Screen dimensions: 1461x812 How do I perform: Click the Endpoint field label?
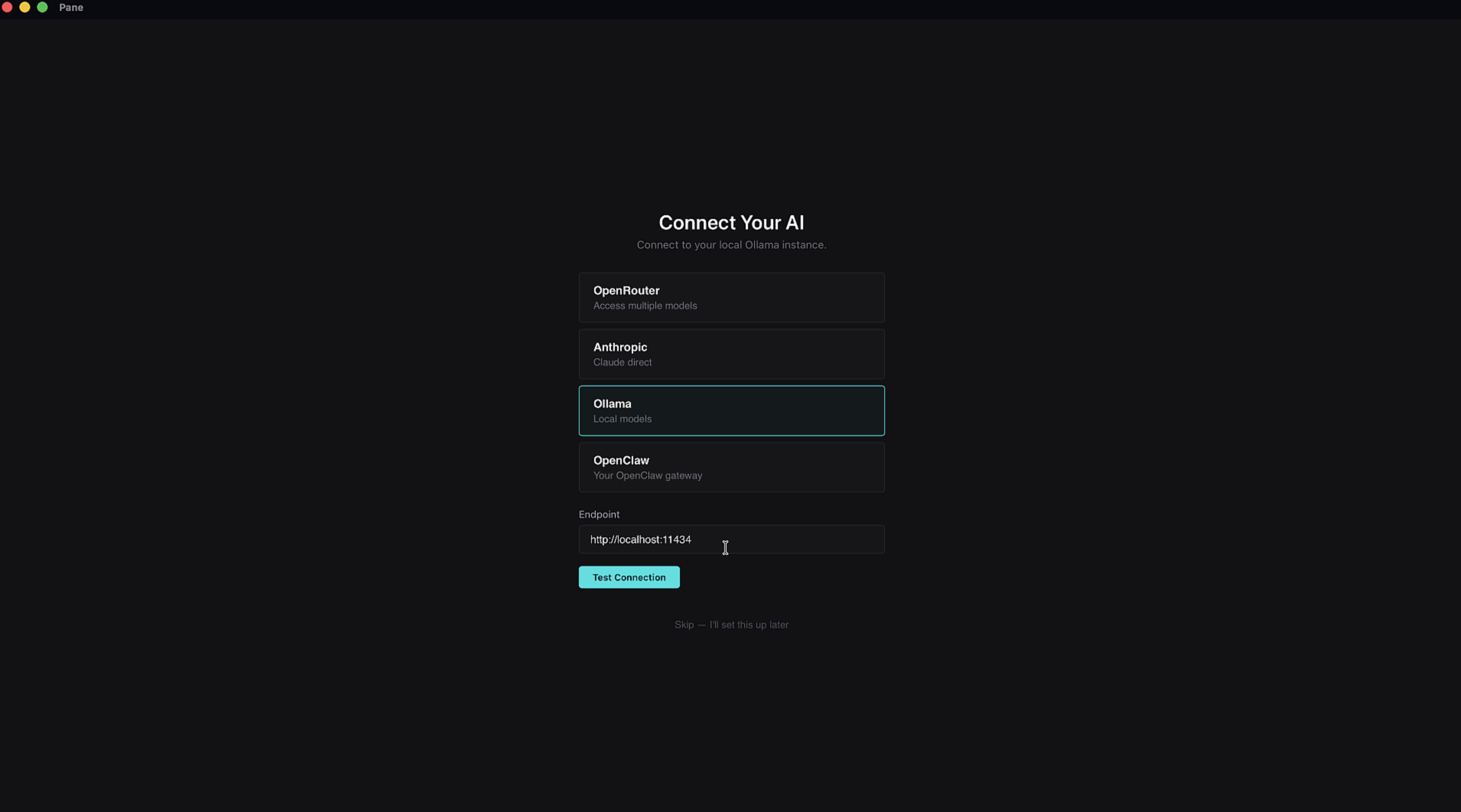coord(599,514)
